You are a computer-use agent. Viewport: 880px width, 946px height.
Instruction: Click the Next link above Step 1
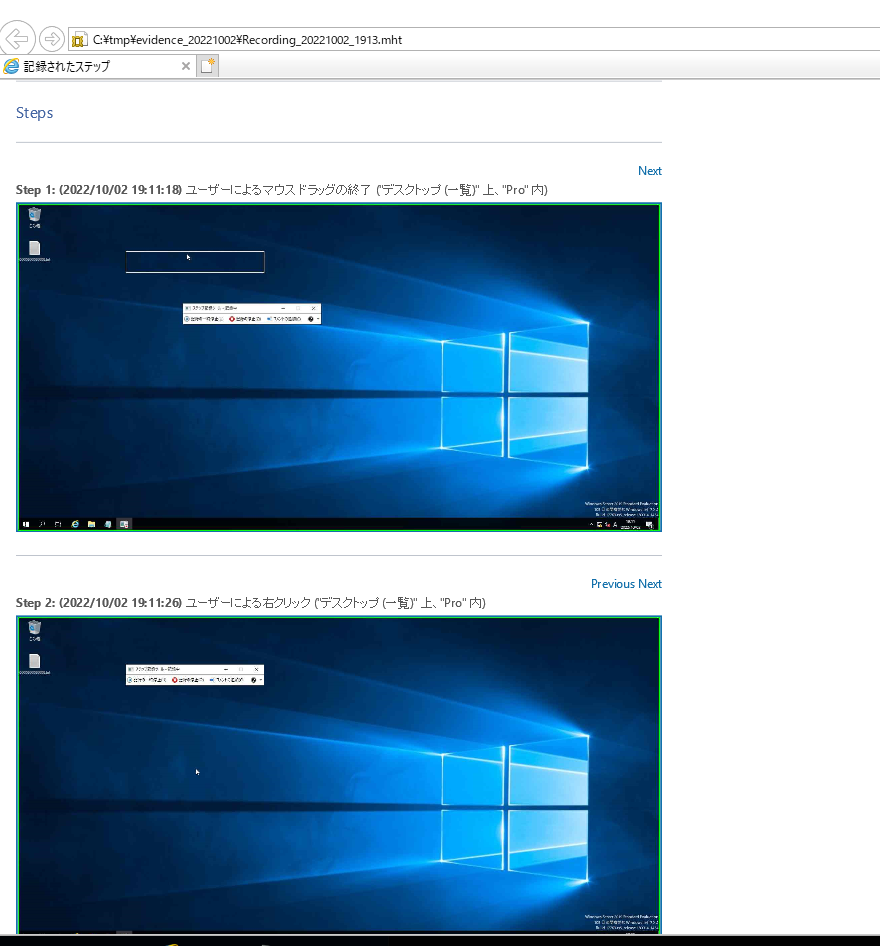pos(650,171)
